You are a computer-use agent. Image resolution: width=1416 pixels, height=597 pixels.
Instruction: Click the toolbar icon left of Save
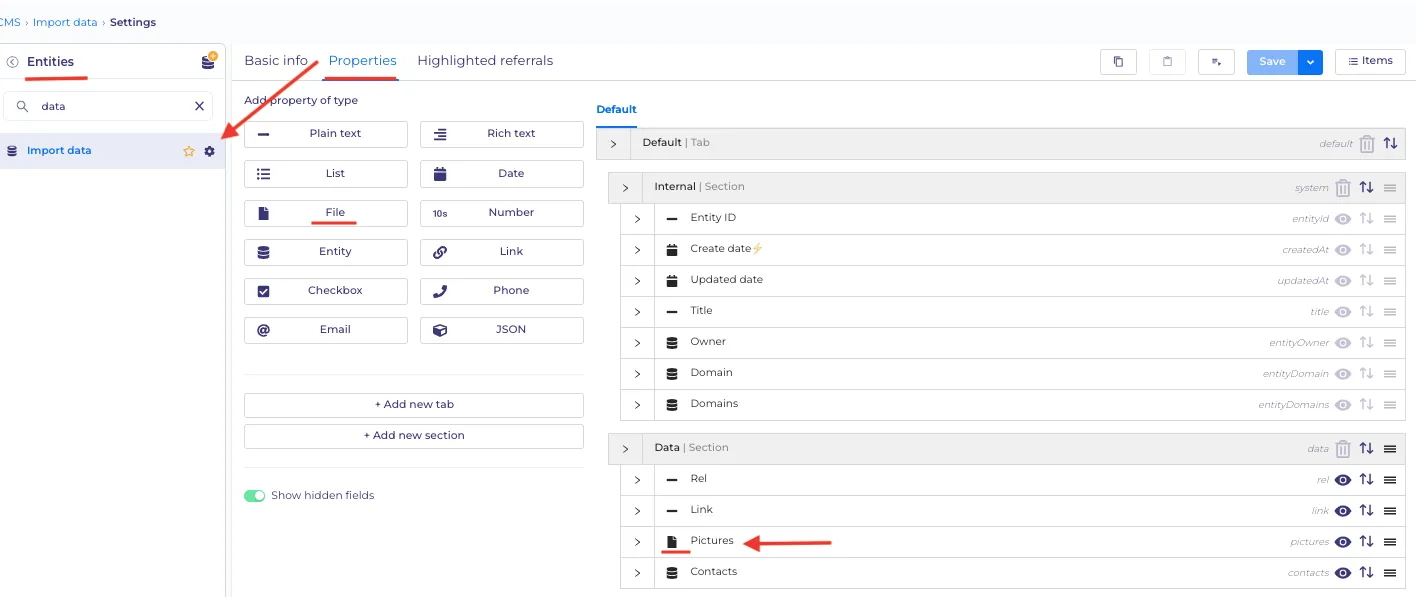pyautogui.click(x=1216, y=62)
